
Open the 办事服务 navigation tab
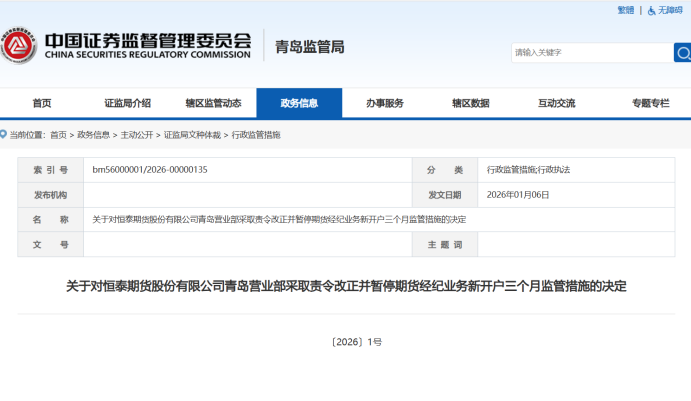[384, 103]
